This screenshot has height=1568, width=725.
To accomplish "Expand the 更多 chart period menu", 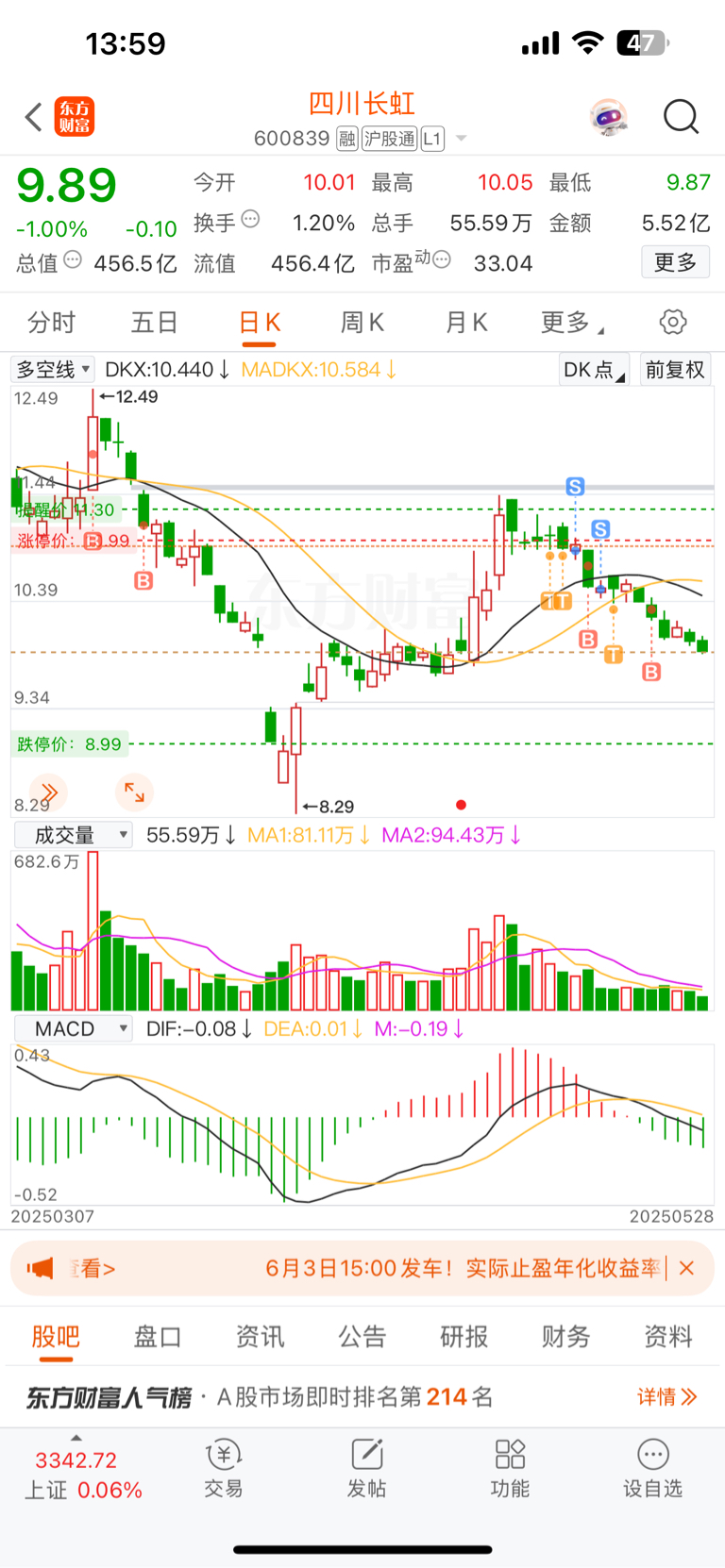I will point(572,323).
